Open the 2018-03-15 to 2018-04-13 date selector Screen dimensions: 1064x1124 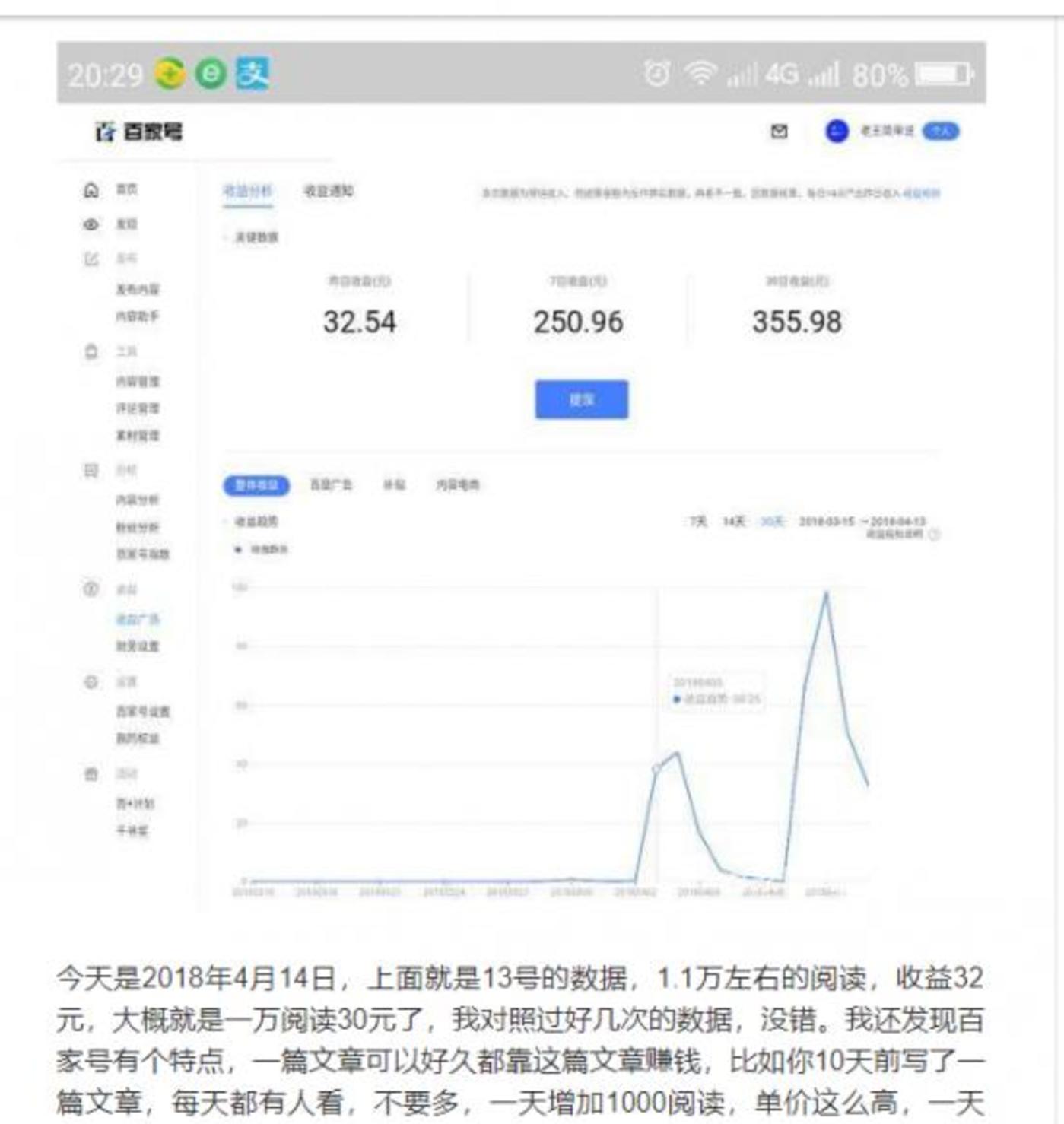point(860,520)
